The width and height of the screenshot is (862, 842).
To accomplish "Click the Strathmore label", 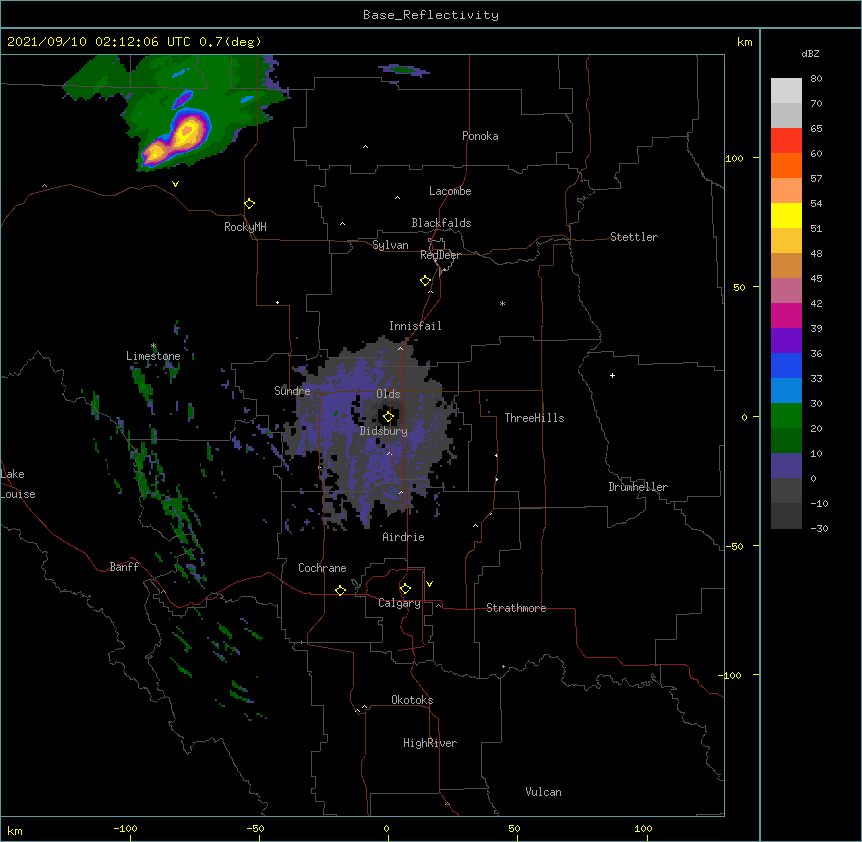I will point(516,608).
